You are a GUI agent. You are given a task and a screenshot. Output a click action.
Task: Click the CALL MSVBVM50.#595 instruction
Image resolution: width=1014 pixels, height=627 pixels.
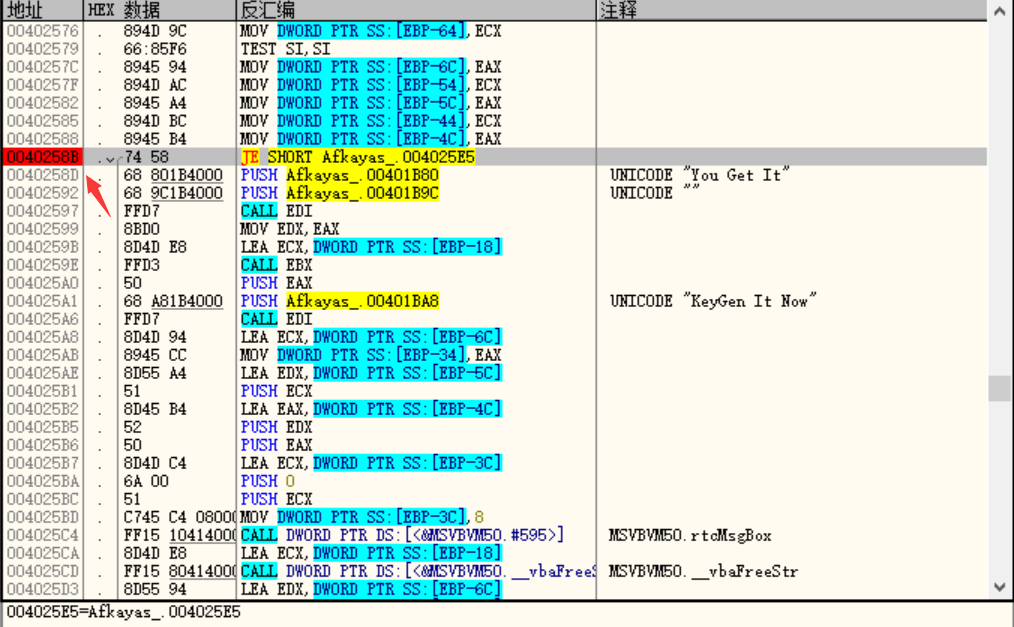402,536
